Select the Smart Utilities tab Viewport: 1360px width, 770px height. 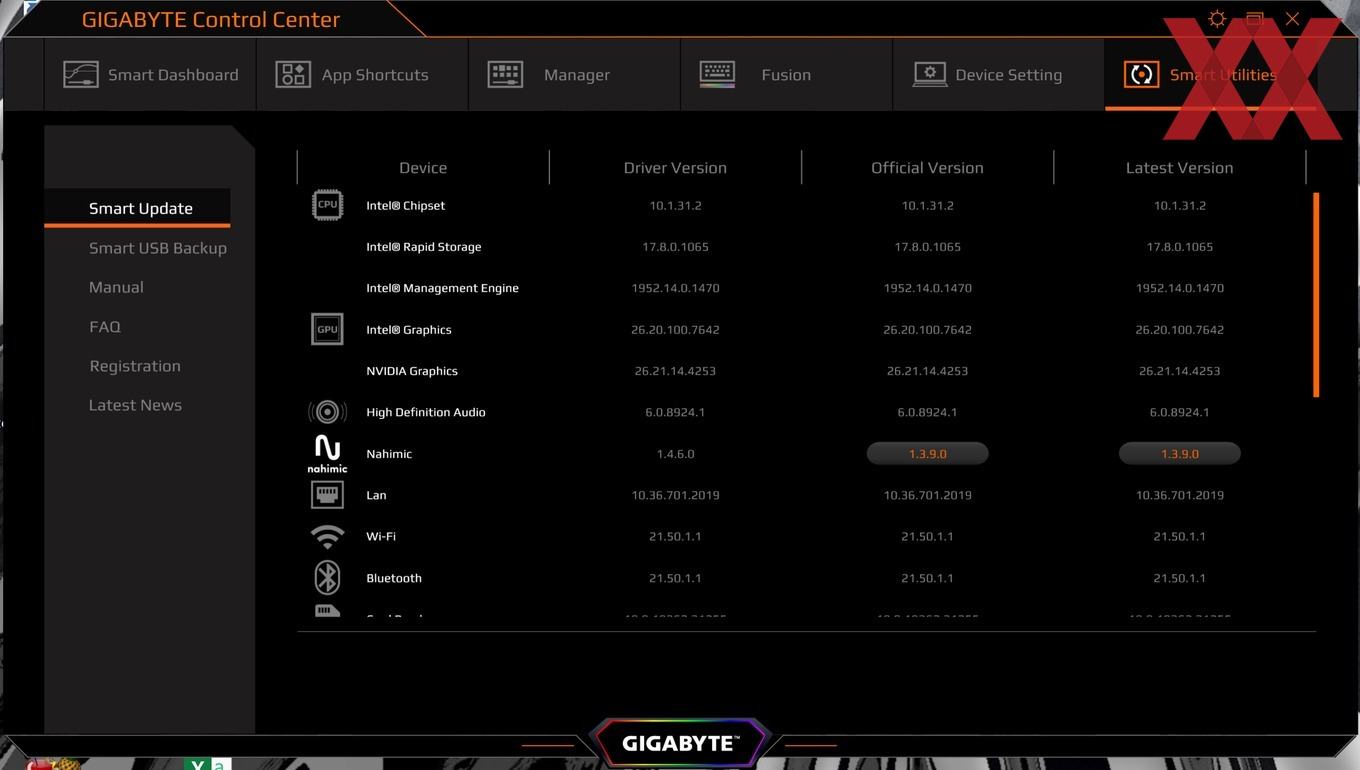(1210, 75)
